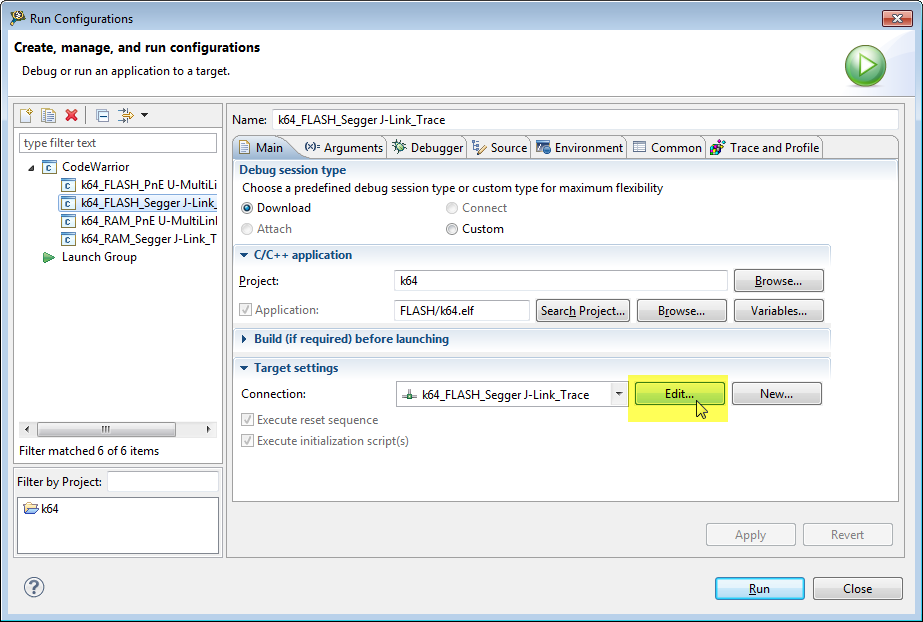This screenshot has width=923, height=622.
Task: Open the Trace and Profile tab
Action: tap(764, 147)
